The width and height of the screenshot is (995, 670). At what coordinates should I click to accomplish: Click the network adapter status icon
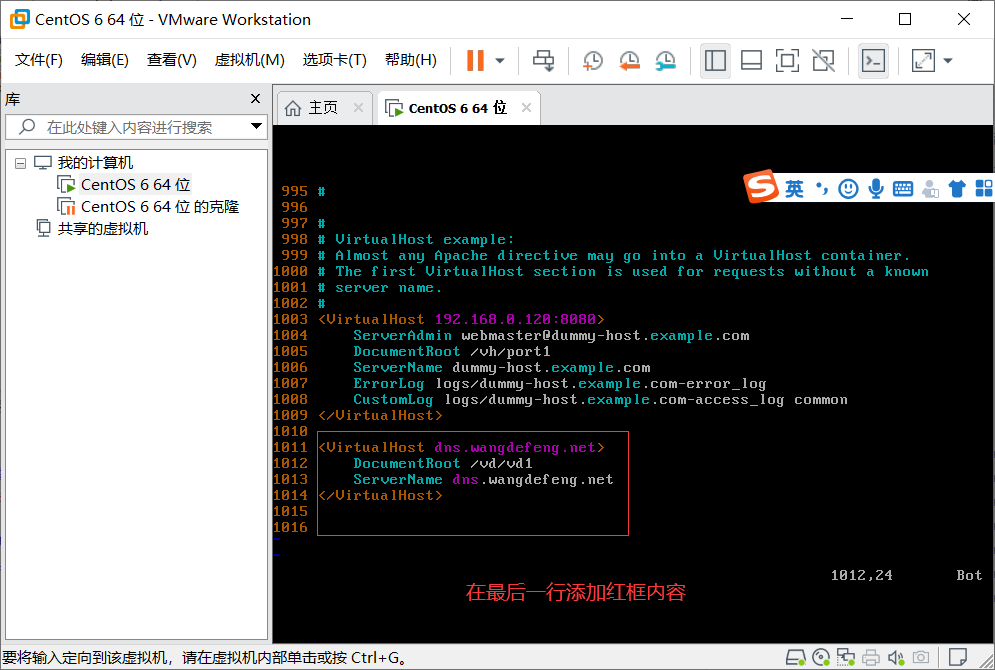coord(845,657)
